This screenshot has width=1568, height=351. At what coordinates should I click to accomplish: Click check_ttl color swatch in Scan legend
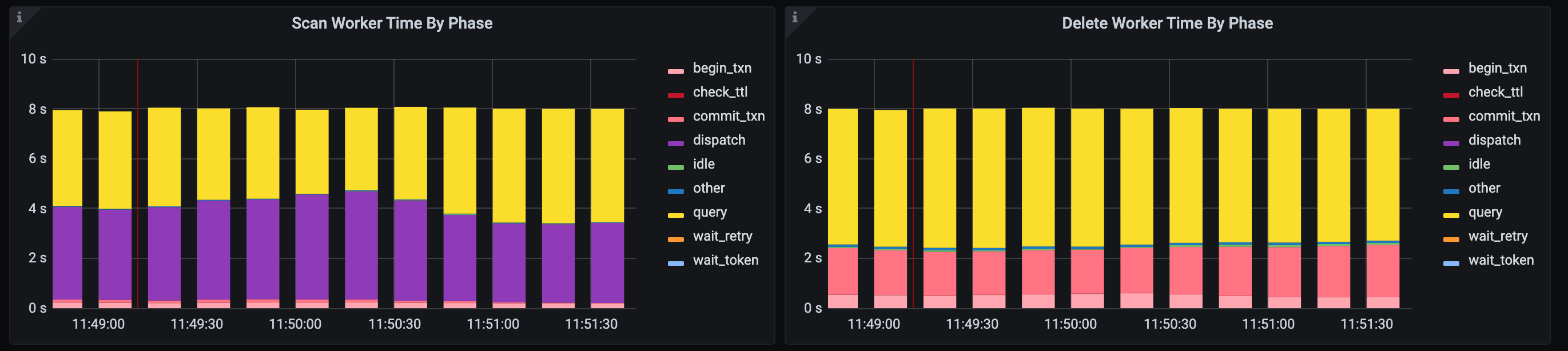(x=676, y=95)
